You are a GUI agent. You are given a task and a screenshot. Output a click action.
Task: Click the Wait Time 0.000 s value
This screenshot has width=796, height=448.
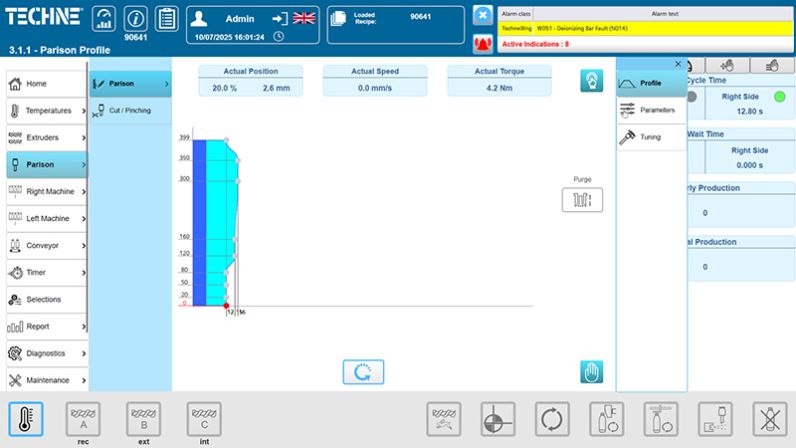point(749,165)
